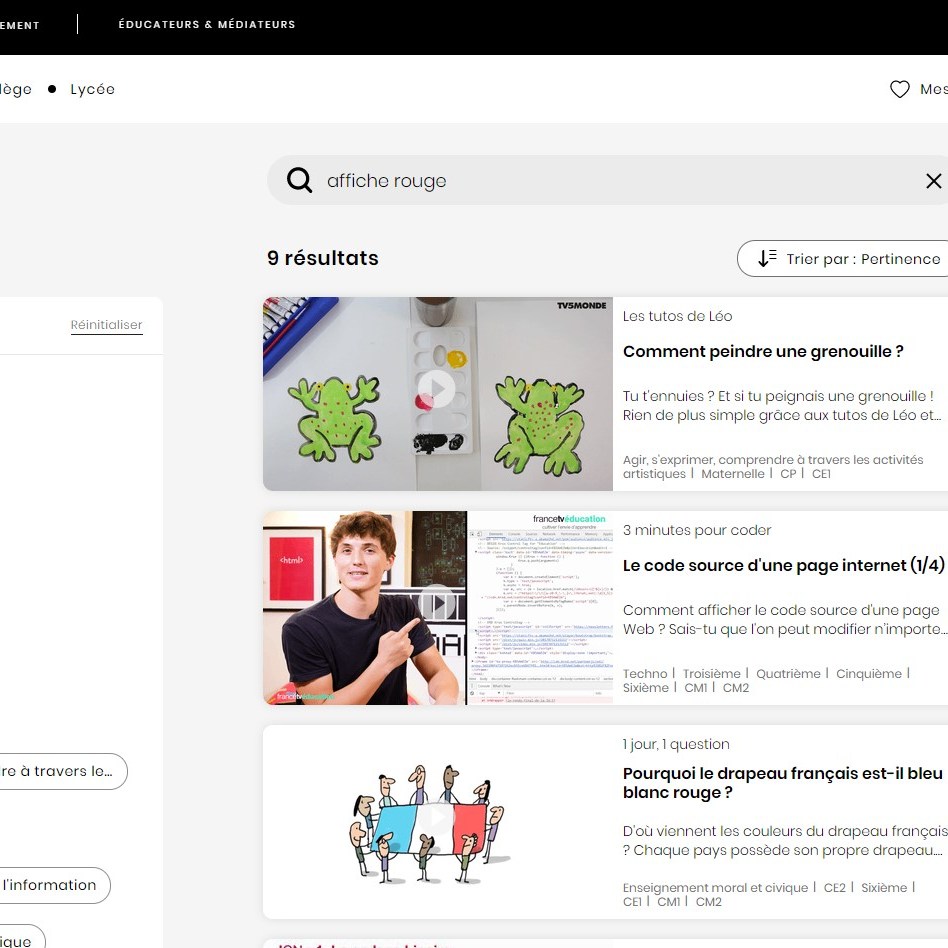This screenshot has width=948, height=948.
Task: Select the Cinquième tag
Action: coord(869,674)
